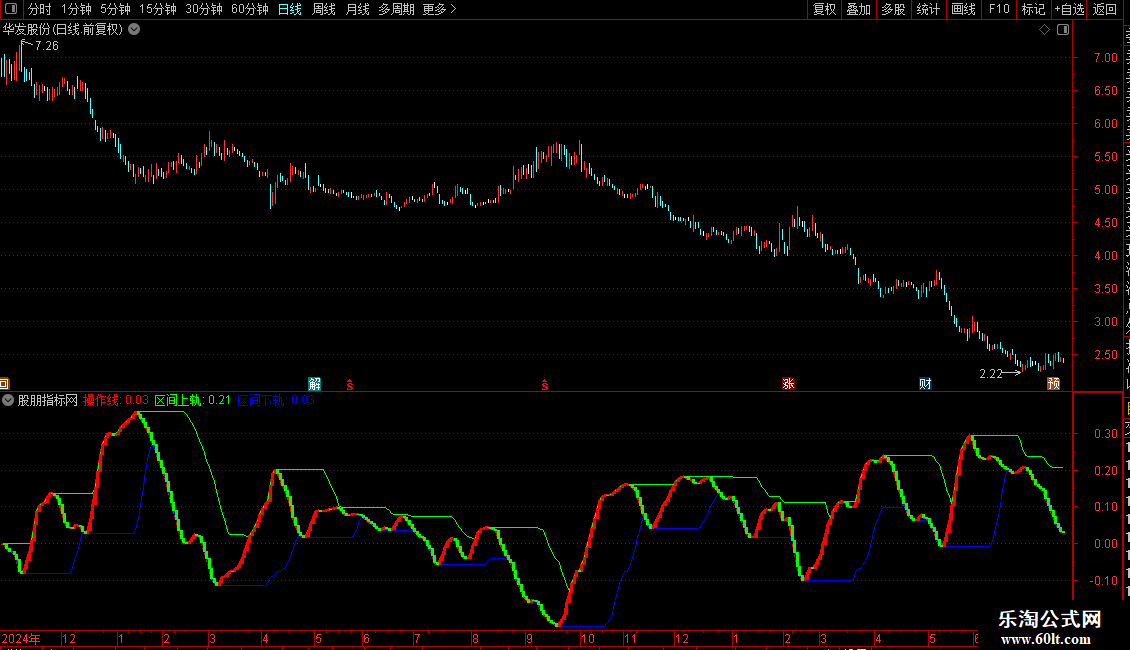1130x650 pixels.
Task: Click the -0.10 indicator axis label
Action: click(1104, 581)
